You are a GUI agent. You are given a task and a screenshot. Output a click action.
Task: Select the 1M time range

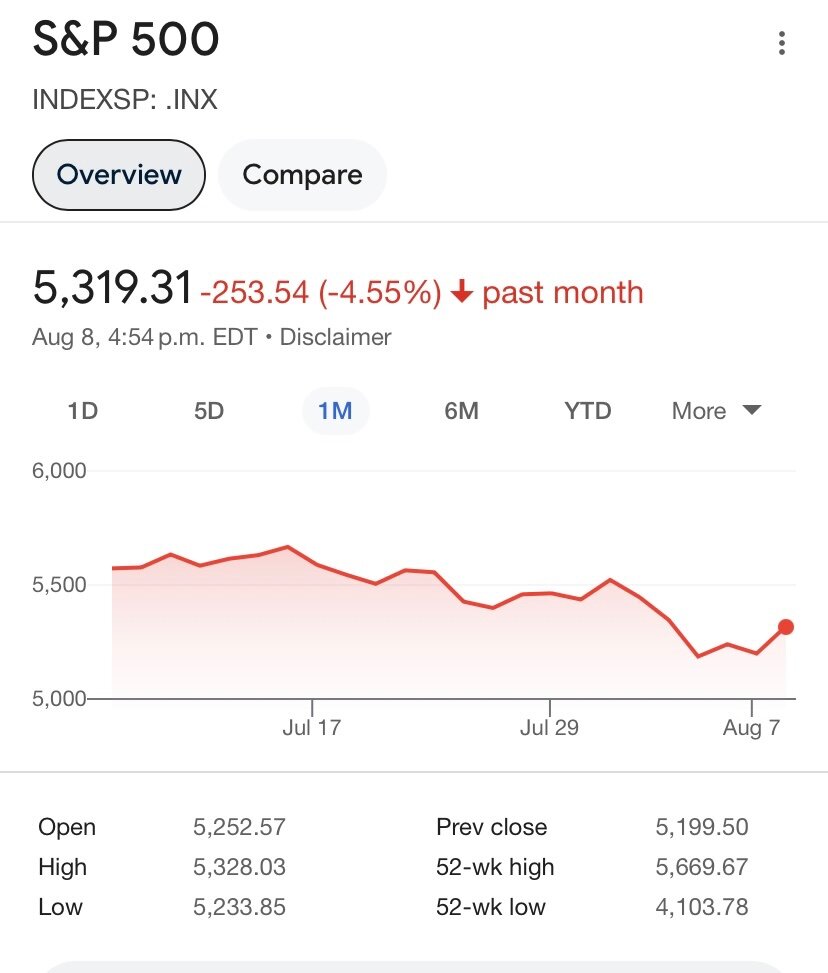[335, 411]
